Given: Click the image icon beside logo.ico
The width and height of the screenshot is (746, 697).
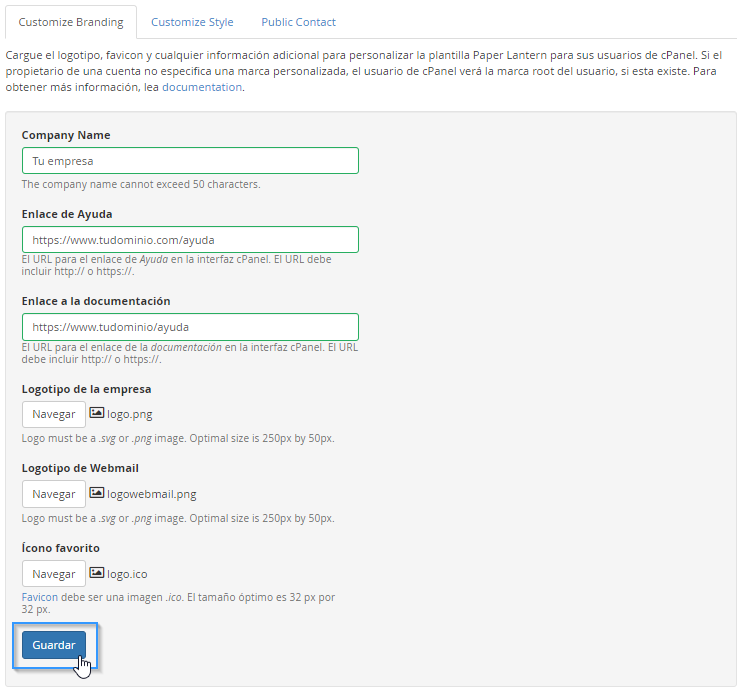Looking at the screenshot, I should coord(97,573).
